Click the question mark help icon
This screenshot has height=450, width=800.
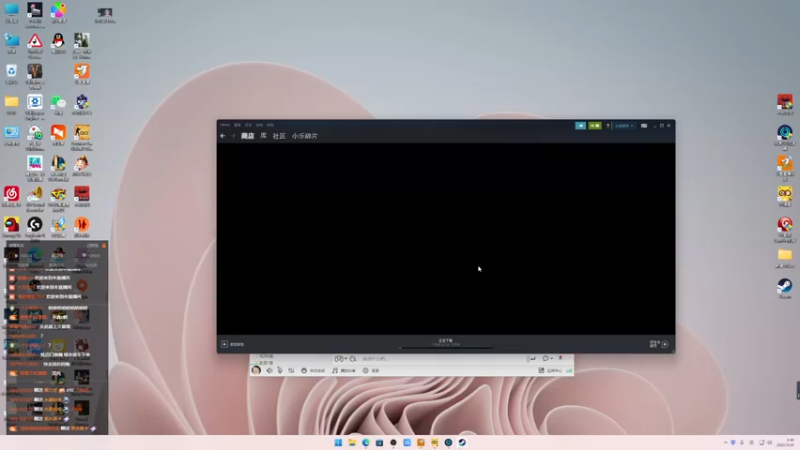click(608, 126)
